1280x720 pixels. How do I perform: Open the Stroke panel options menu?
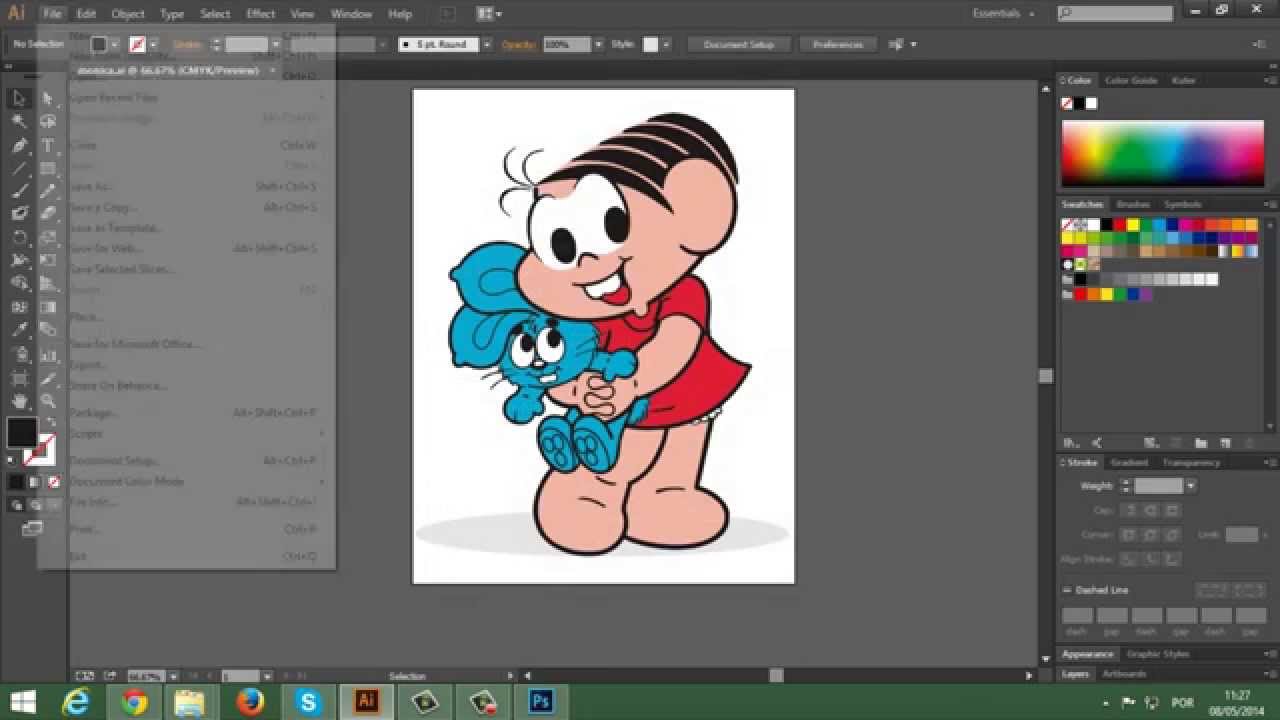click(x=1270, y=463)
